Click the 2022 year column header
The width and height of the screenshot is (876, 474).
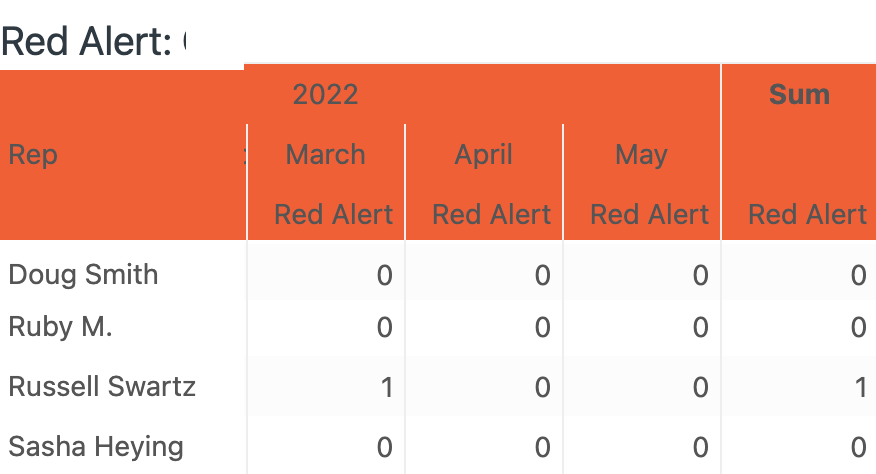(326, 95)
